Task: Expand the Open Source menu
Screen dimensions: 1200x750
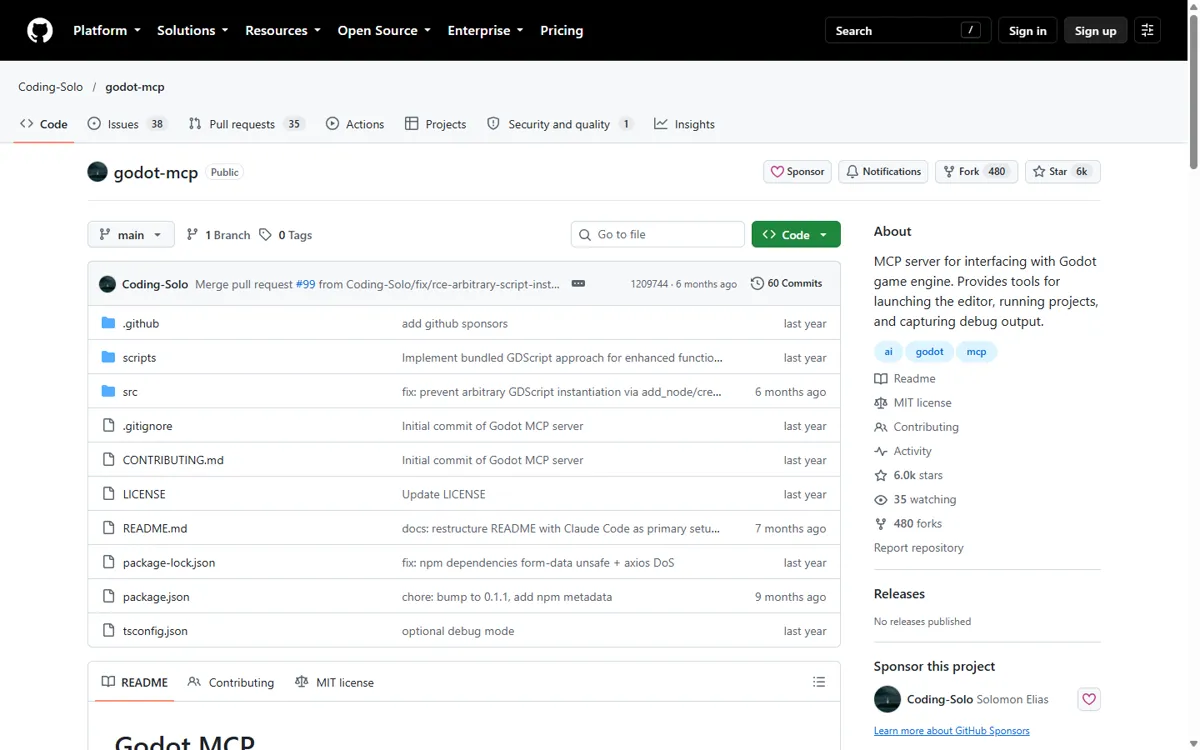Action: 384,31
